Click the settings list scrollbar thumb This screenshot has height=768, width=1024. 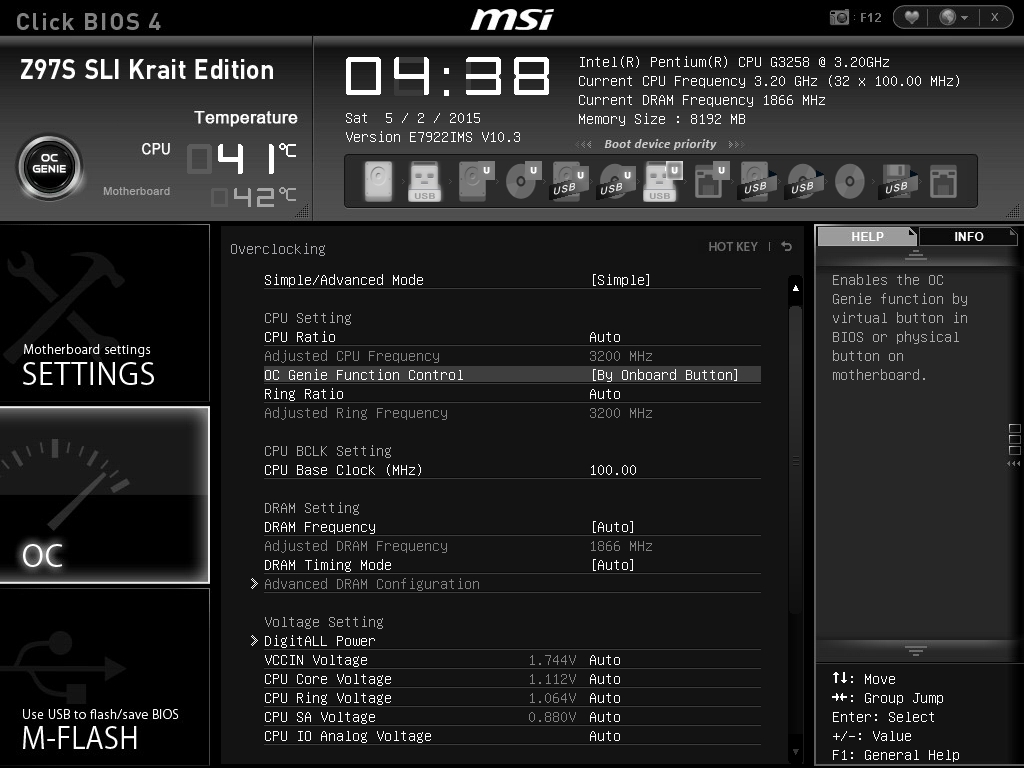[795, 460]
